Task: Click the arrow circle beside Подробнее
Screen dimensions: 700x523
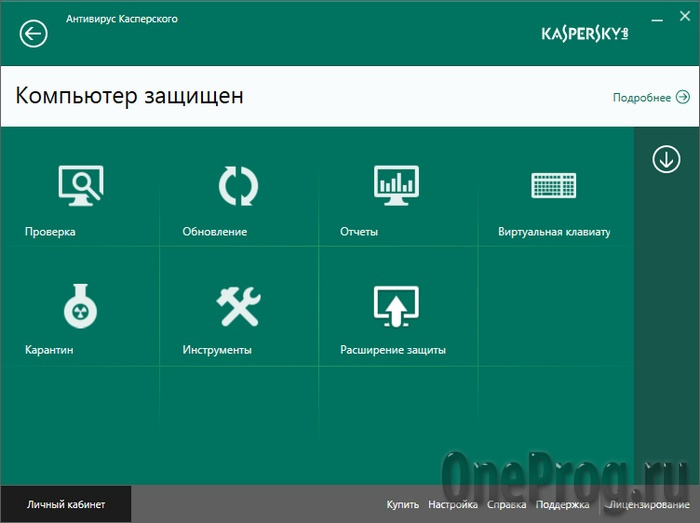Action: coord(683,97)
